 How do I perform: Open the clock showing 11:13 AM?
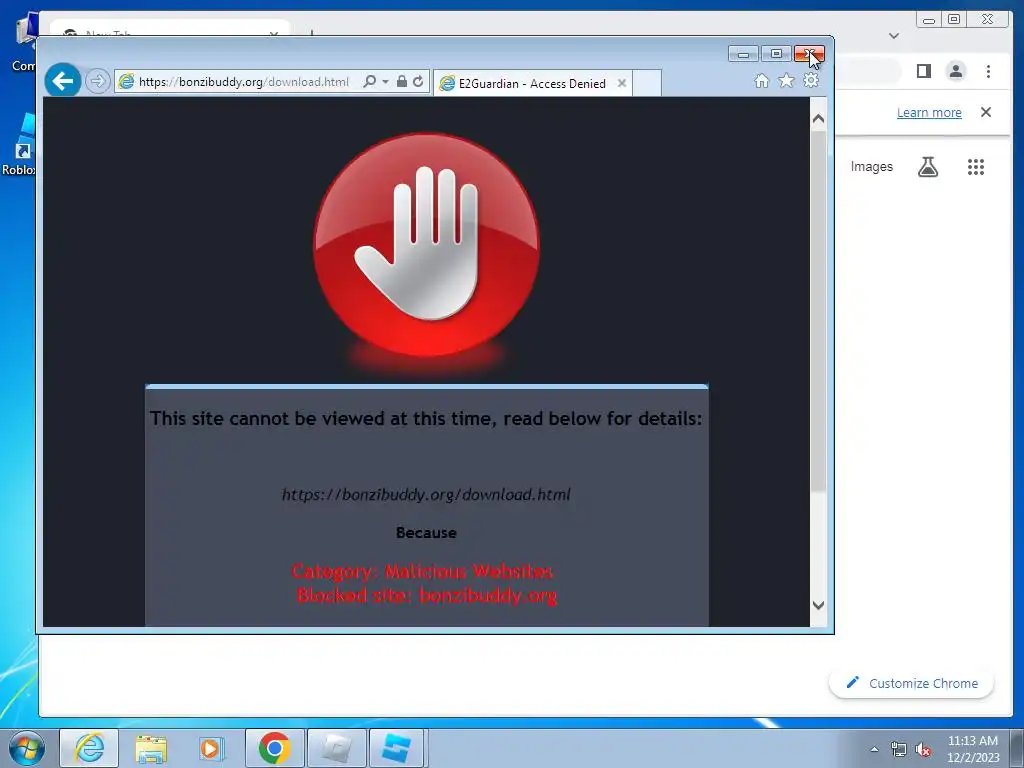(972, 749)
